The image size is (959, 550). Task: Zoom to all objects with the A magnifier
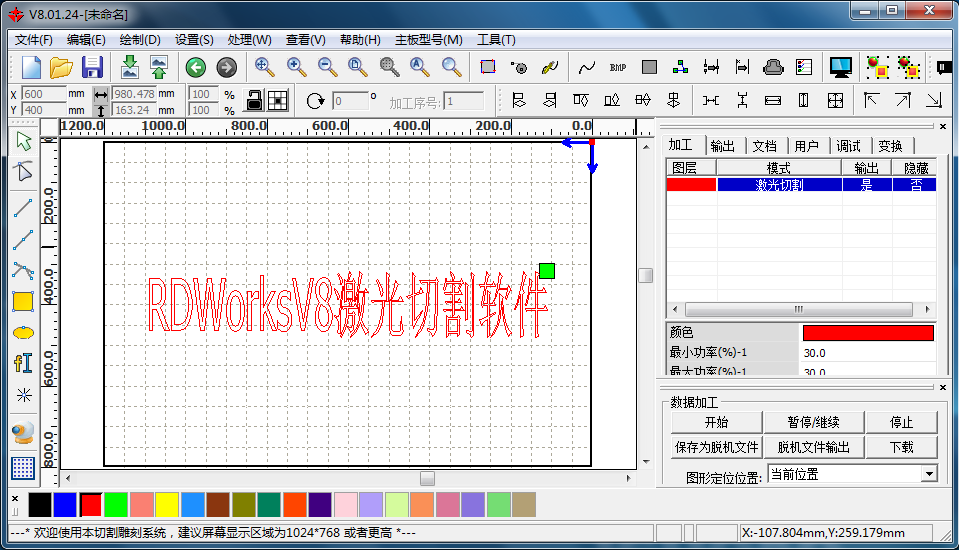(420, 67)
